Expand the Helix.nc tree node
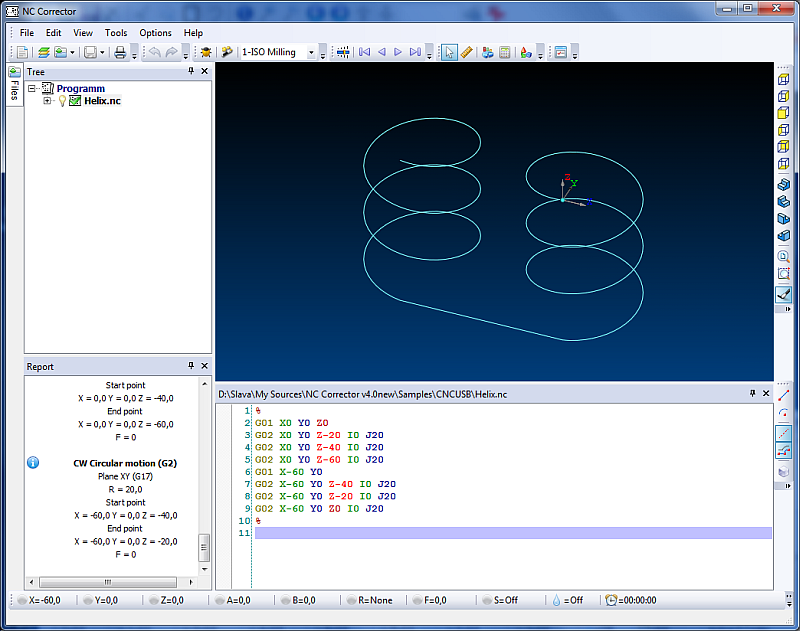The height and width of the screenshot is (631, 800). point(47,101)
